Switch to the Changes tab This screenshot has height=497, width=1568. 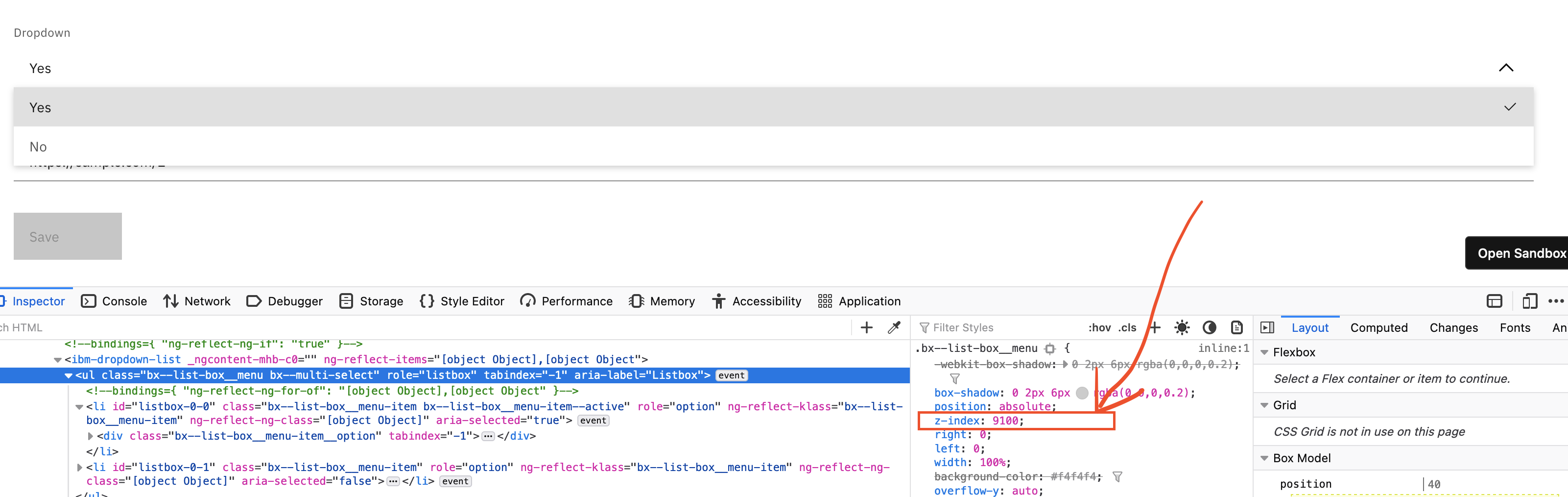(x=1453, y=328)
